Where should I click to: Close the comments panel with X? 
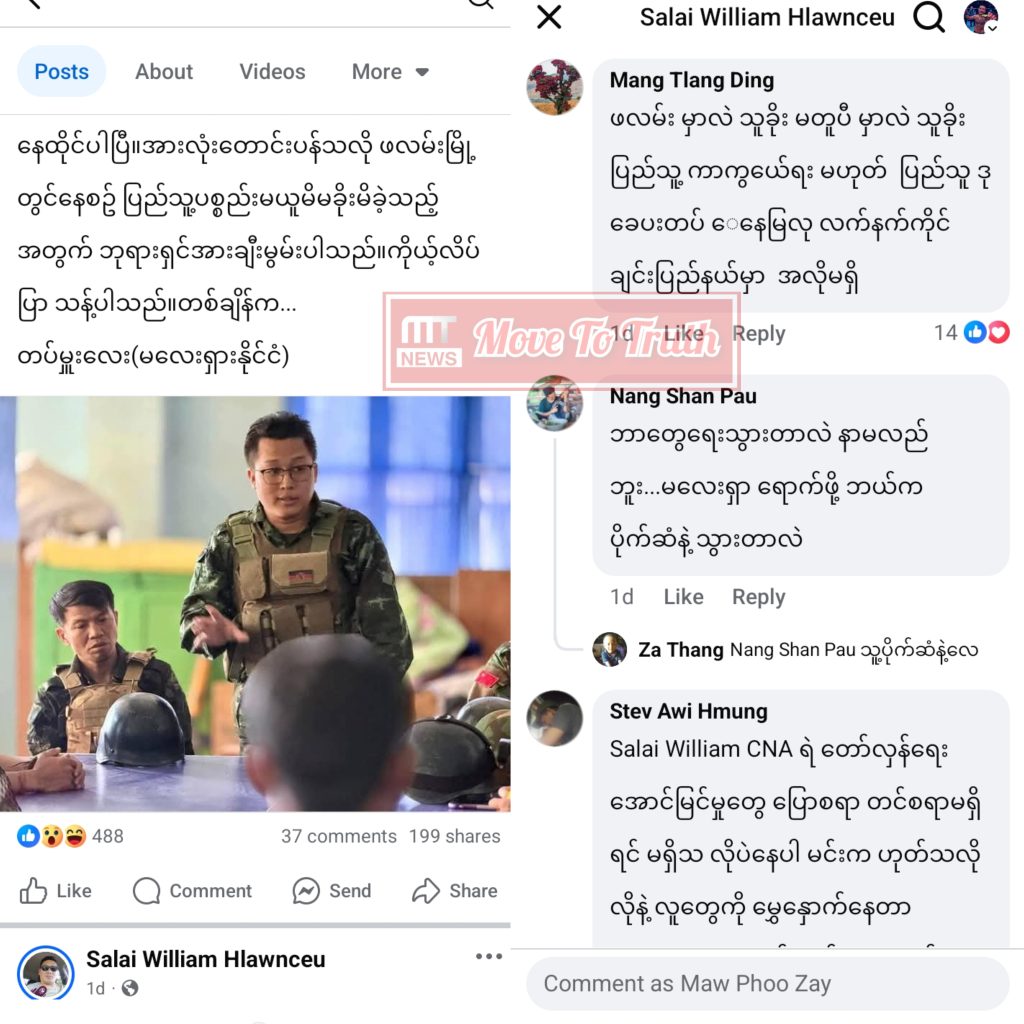tap(549, 17)
